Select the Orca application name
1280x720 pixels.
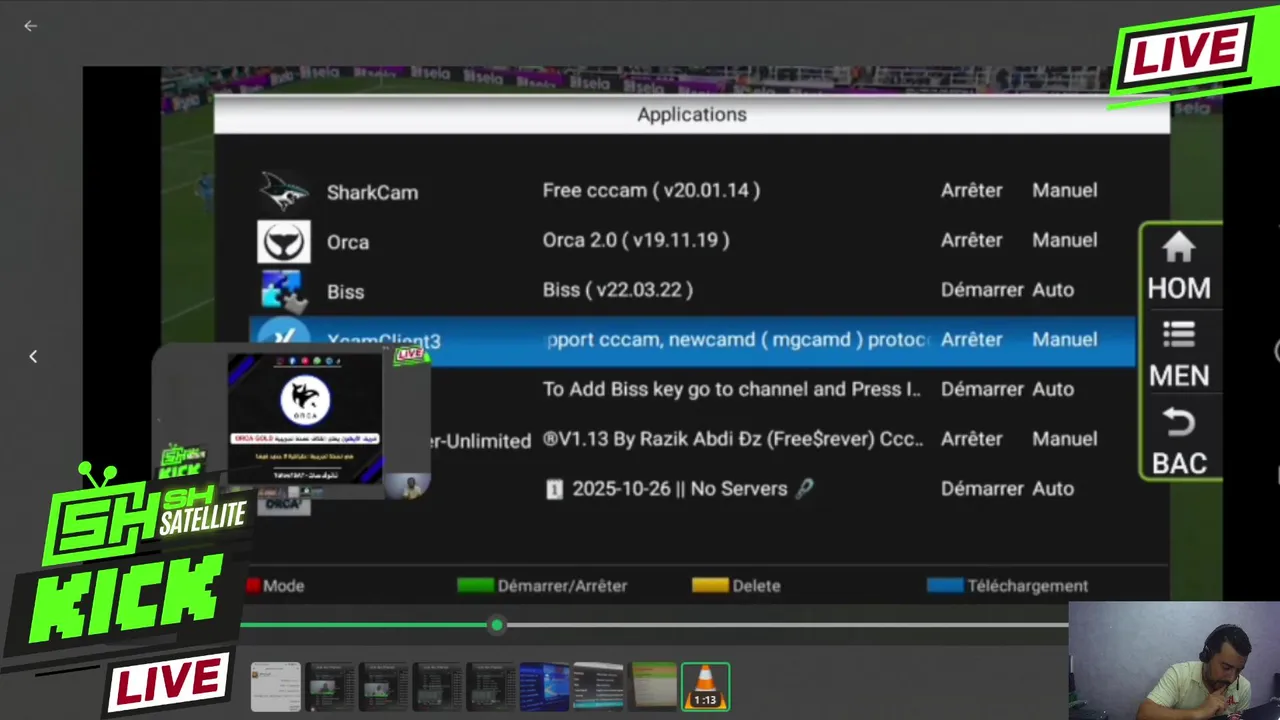348,243
